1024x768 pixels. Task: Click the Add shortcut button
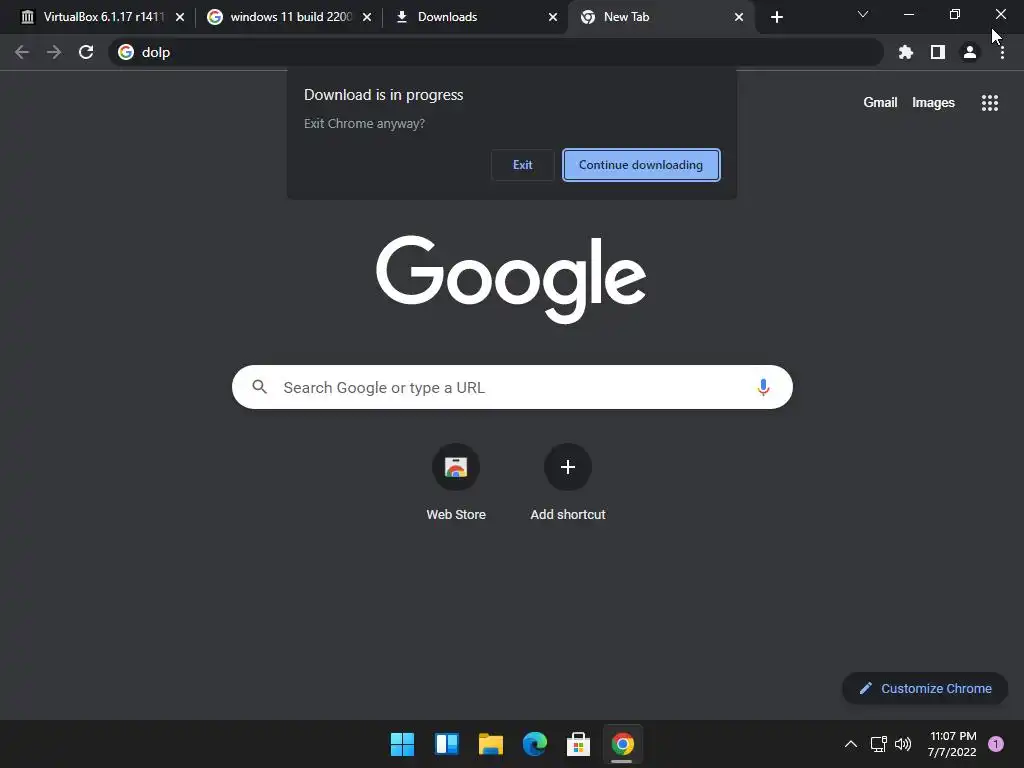[x=568, y=482]
